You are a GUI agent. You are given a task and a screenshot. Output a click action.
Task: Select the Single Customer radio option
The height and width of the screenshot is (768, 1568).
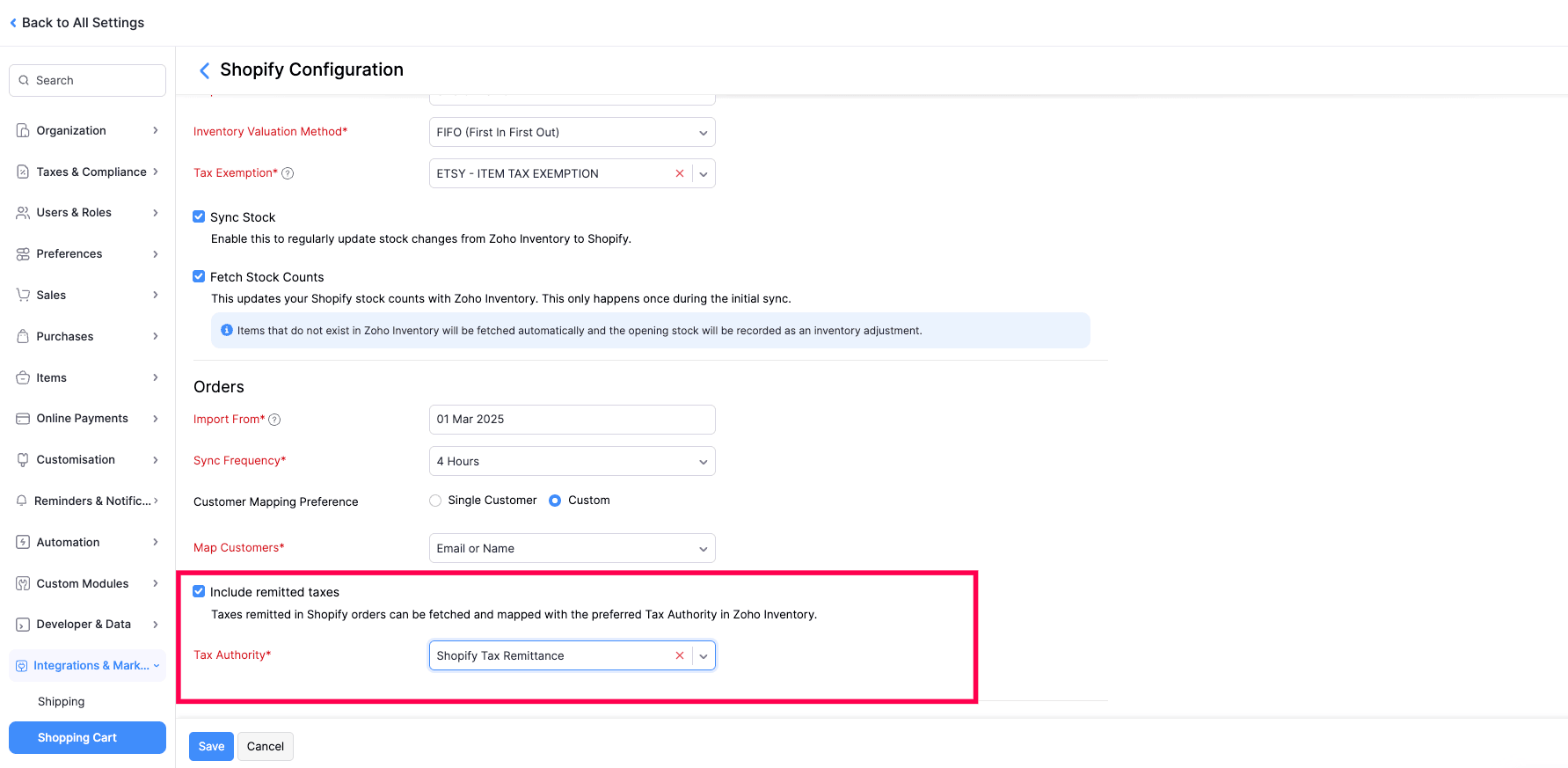pyautogui.click(x=435, y=501)
